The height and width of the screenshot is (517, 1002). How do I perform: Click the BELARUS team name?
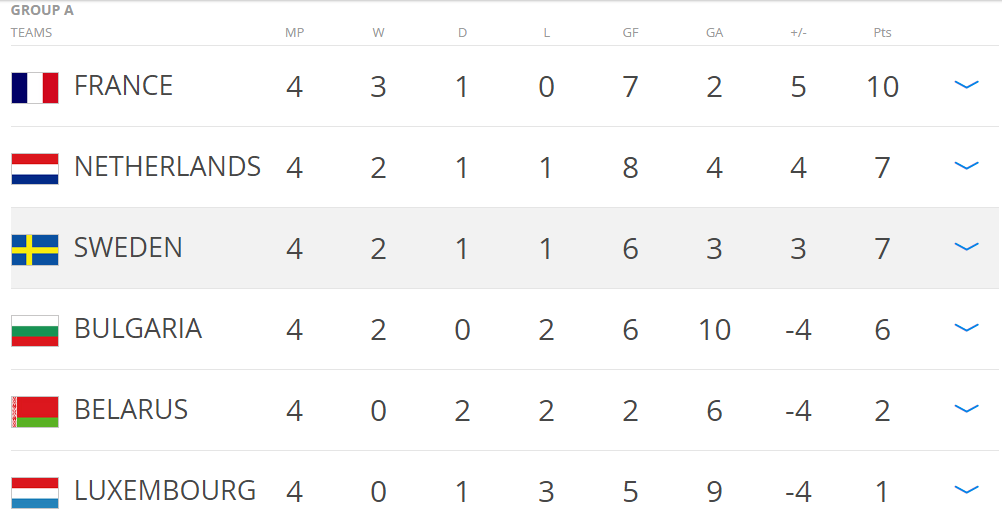pyautogui.click(x=131, y=410)
